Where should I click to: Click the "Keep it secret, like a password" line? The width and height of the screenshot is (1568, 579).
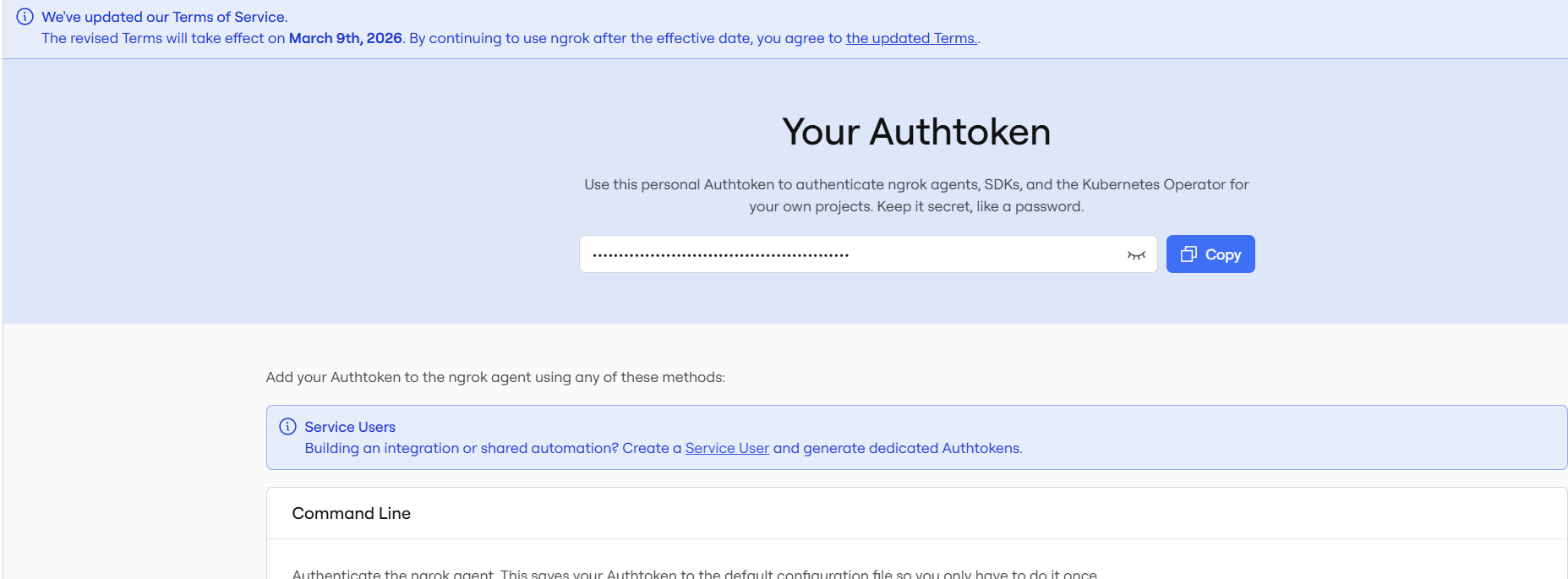981,206
